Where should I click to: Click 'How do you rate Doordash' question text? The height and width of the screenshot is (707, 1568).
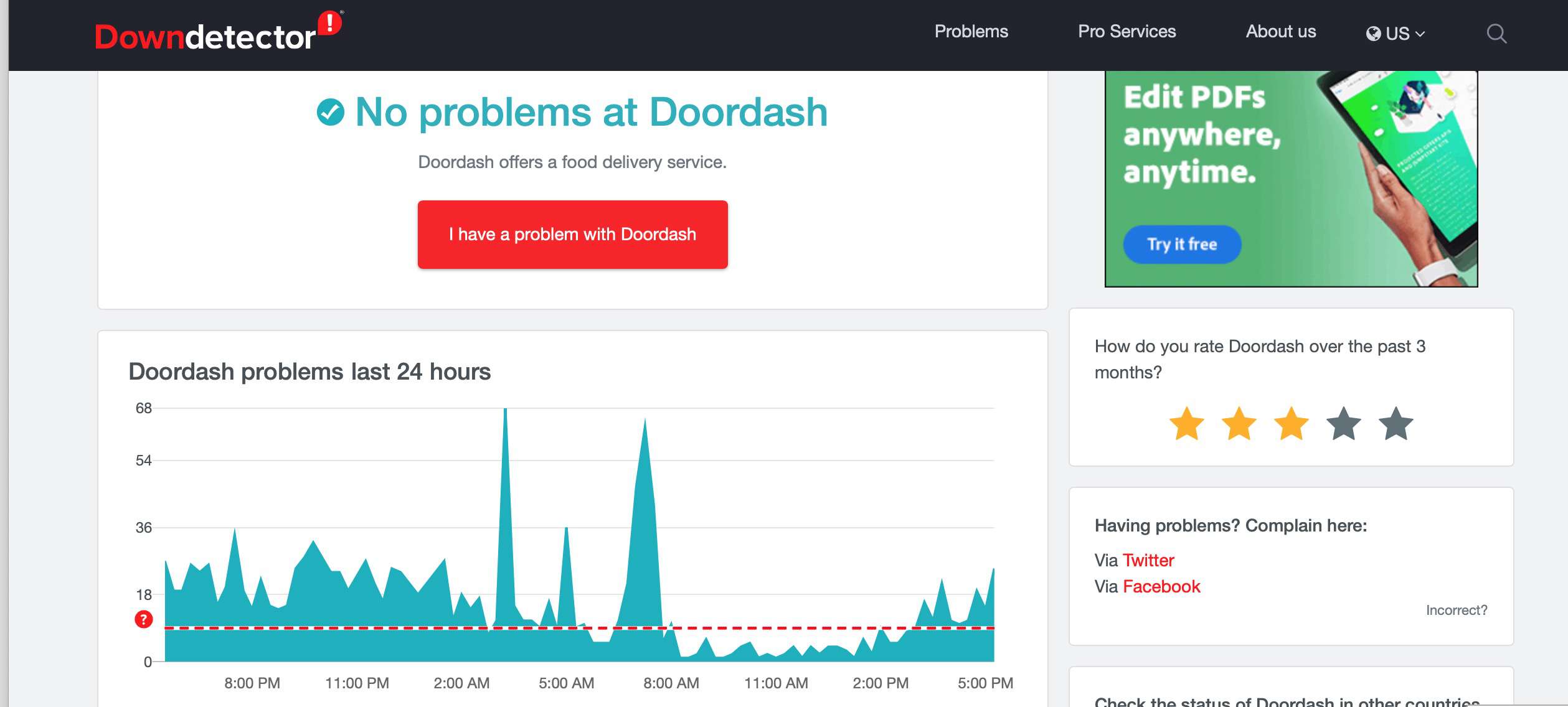[1260, 359]
